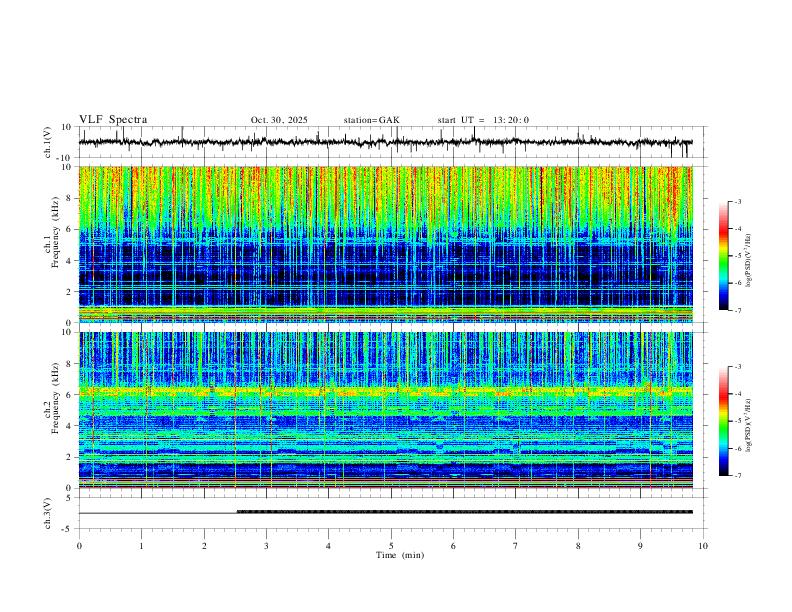Select the date text "Oct. 30, 2025"
This screenshot has width=792, height=612.
pos(279,120)
